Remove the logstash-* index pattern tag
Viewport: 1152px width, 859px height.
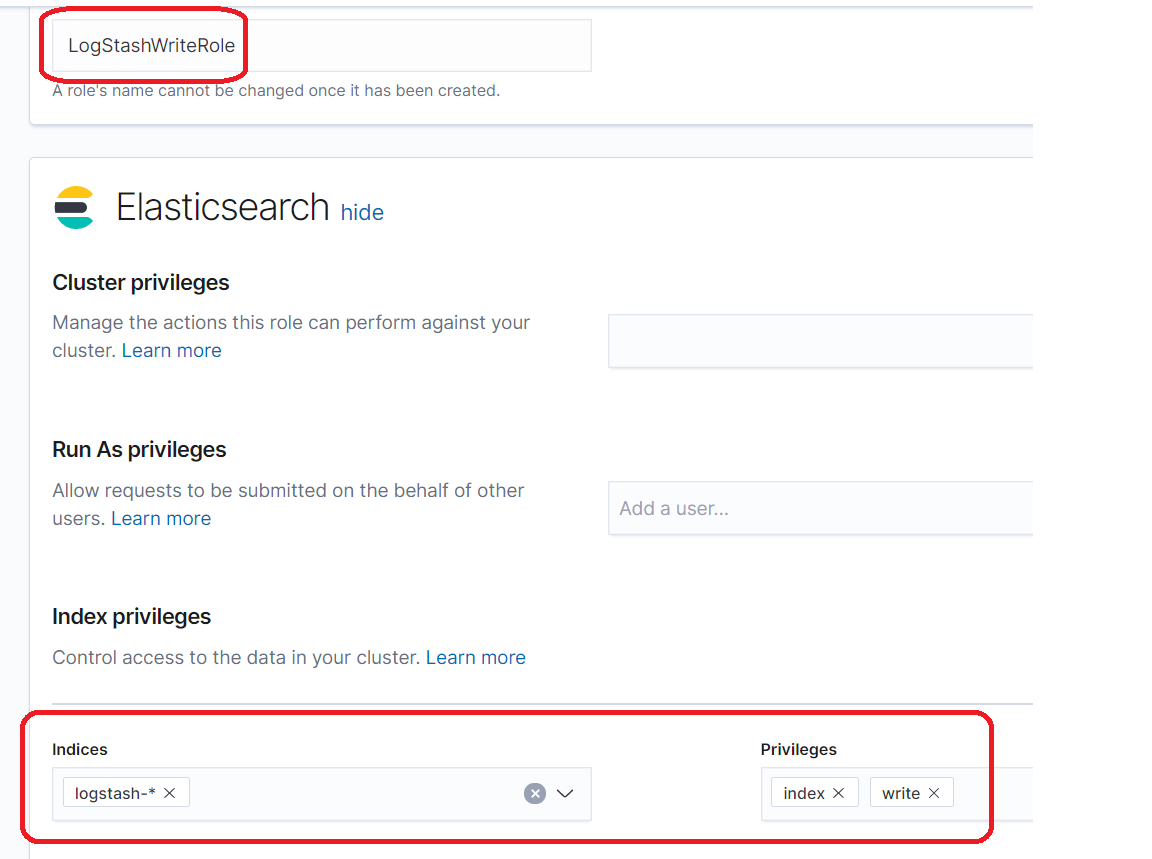[x=170, y=793]
